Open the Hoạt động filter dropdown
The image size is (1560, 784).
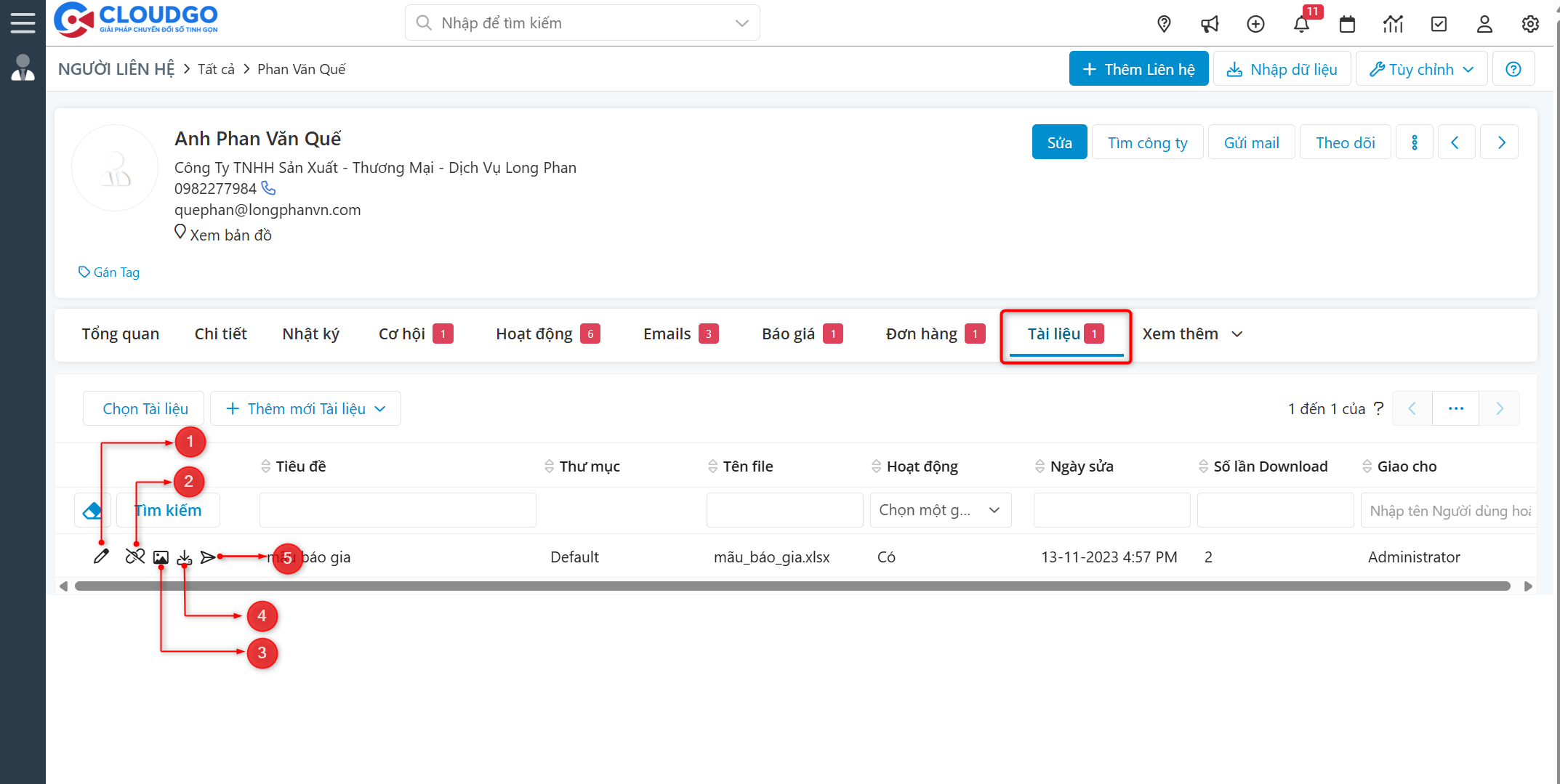tap(940, 510)
